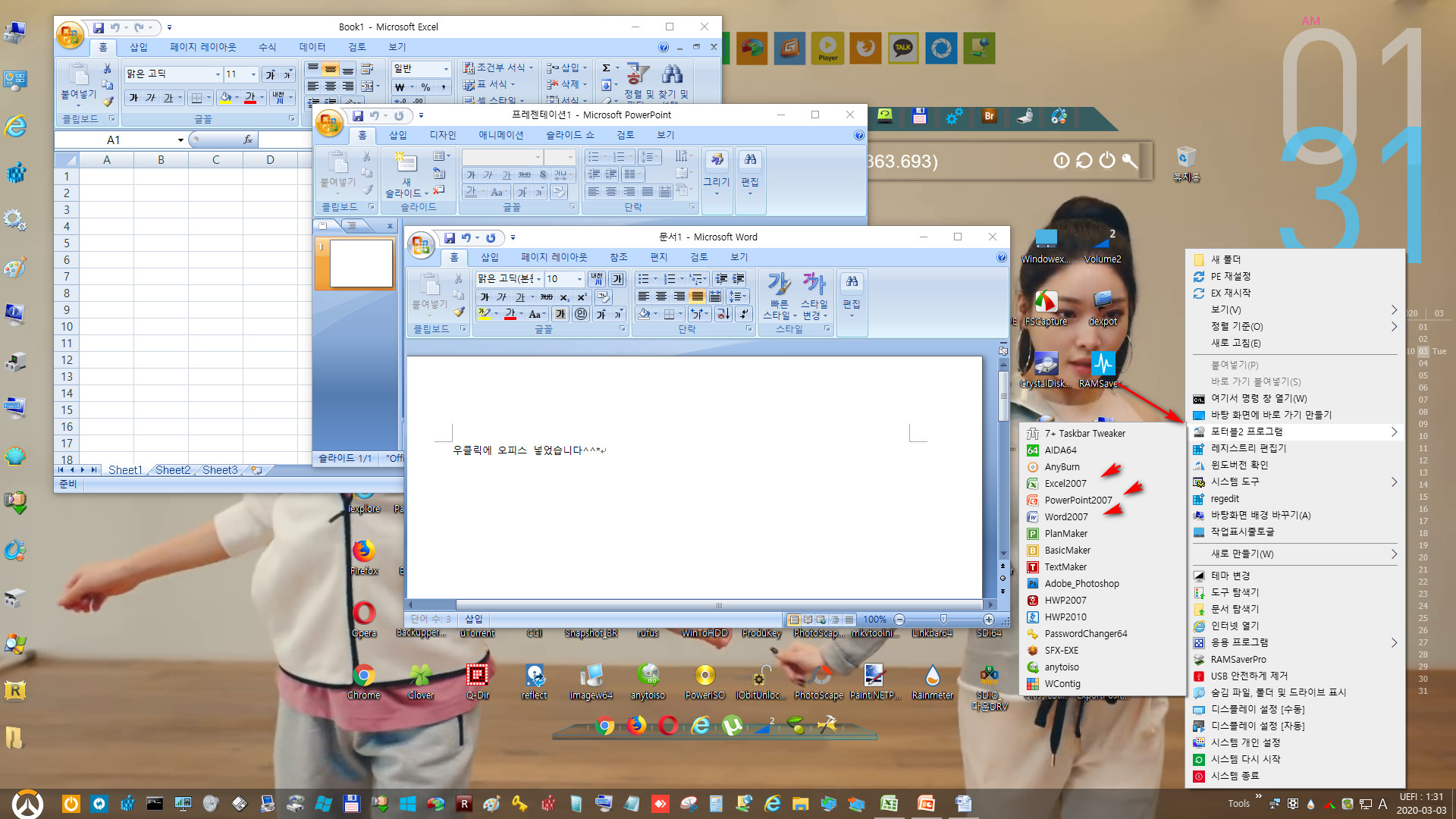This screenshot has height=819, width=1456.
Task: Click the New Slide icon in PowerPoint
Action: point(406,162)
